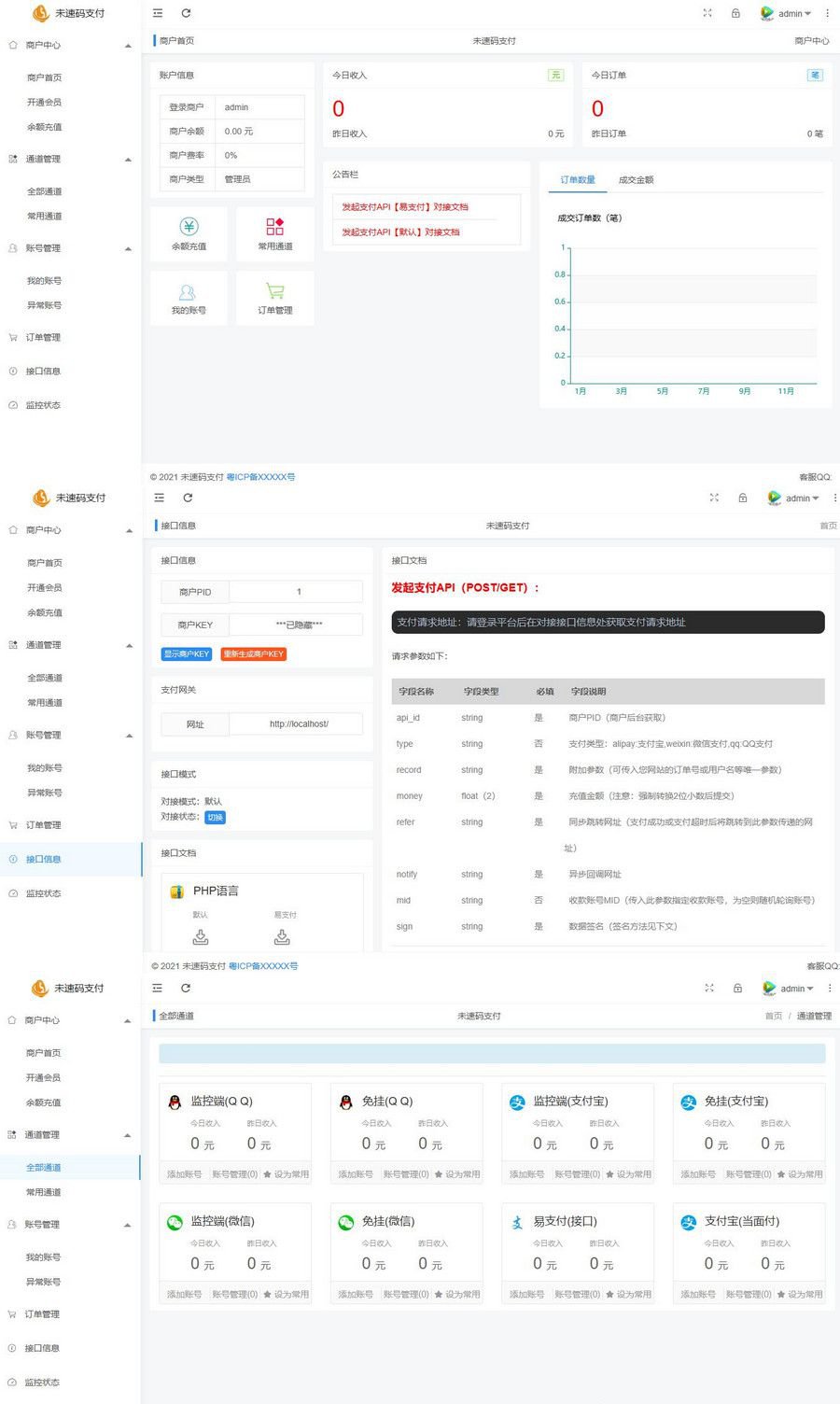Toggle 设为常用 star for 支付宝(当面付)

(x=799, y=1294)
